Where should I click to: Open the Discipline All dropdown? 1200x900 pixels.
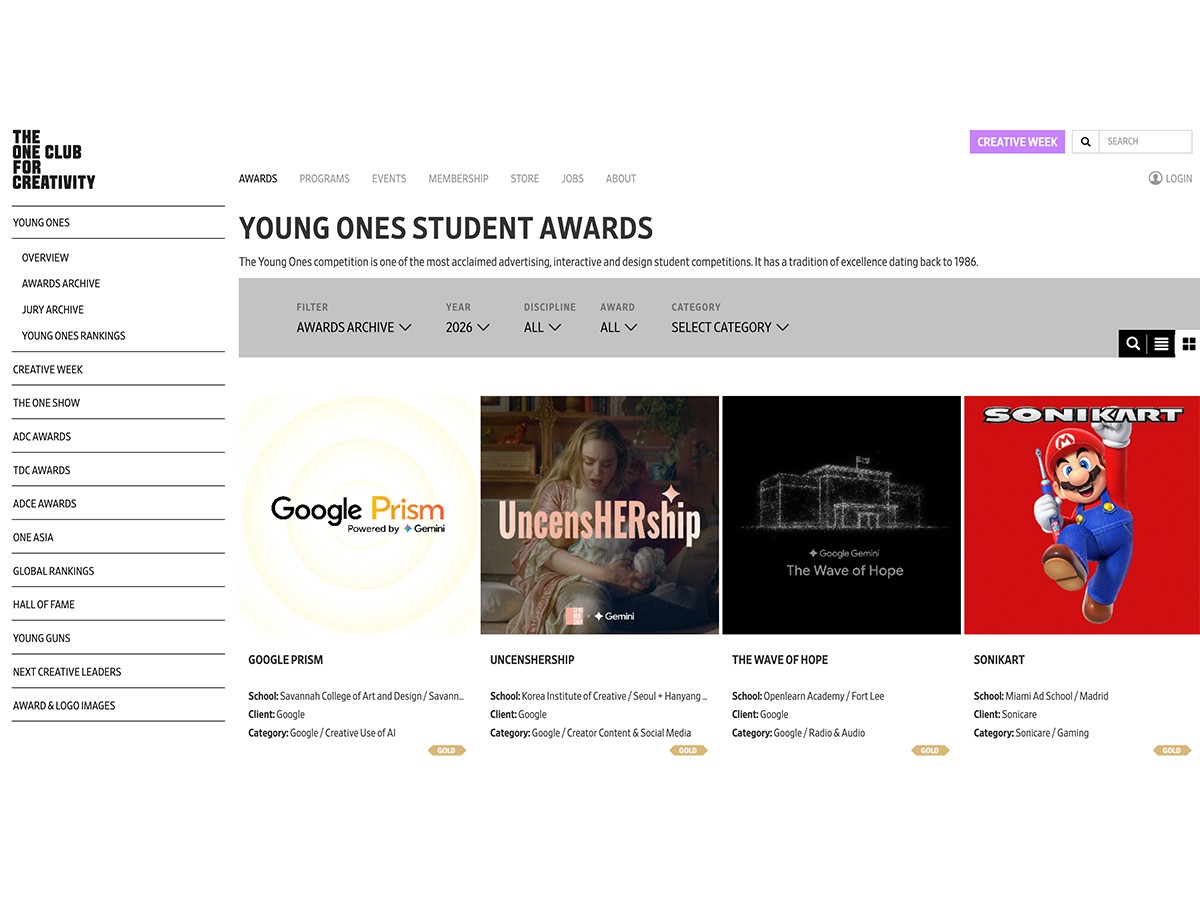point(543,327)
